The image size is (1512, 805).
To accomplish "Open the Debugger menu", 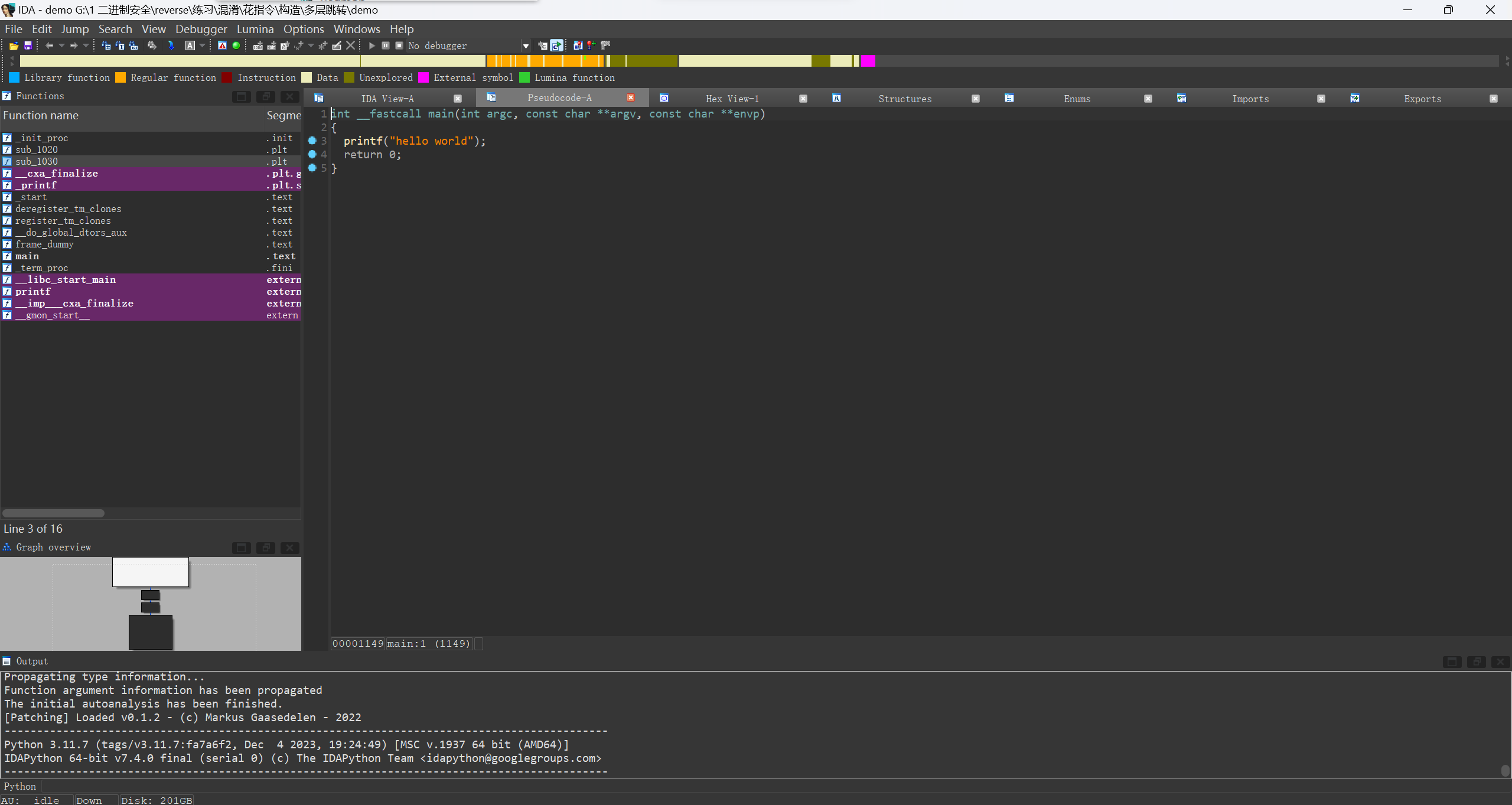I will coord(201,29).
